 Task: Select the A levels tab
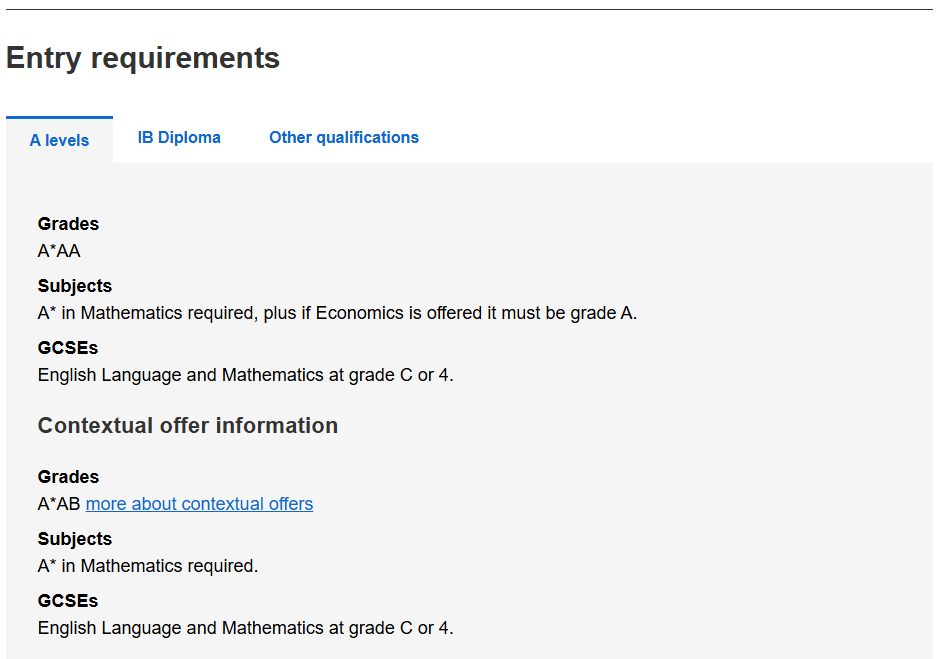pos(59,140)
